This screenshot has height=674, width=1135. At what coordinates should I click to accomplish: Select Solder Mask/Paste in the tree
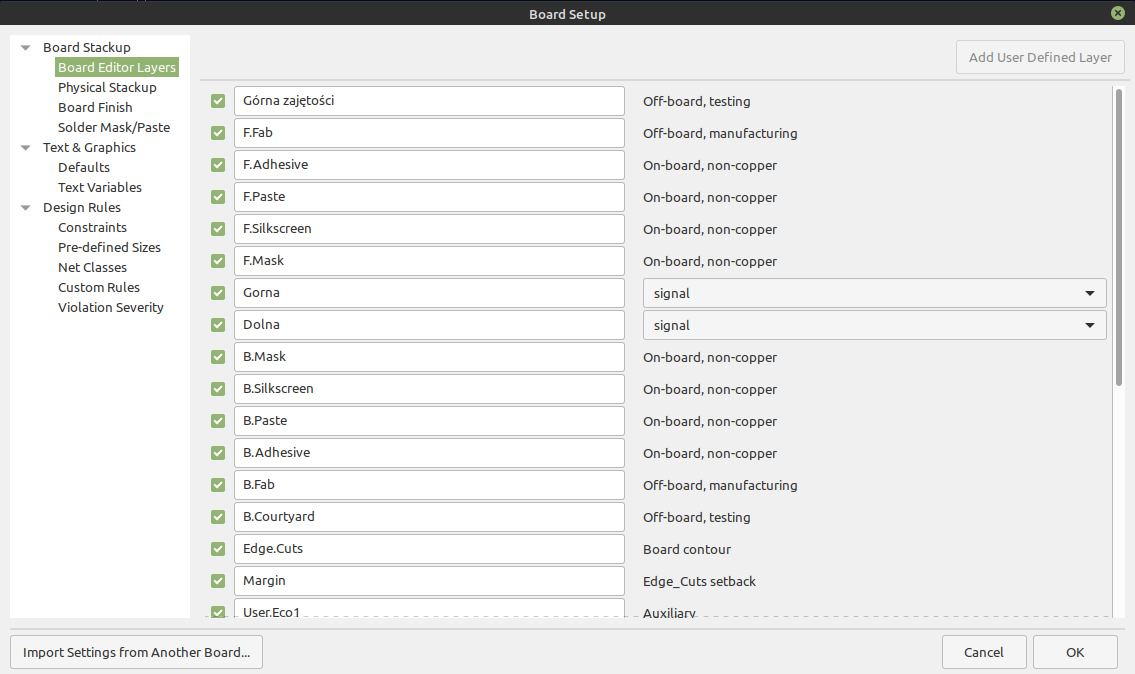pos(114,127)
